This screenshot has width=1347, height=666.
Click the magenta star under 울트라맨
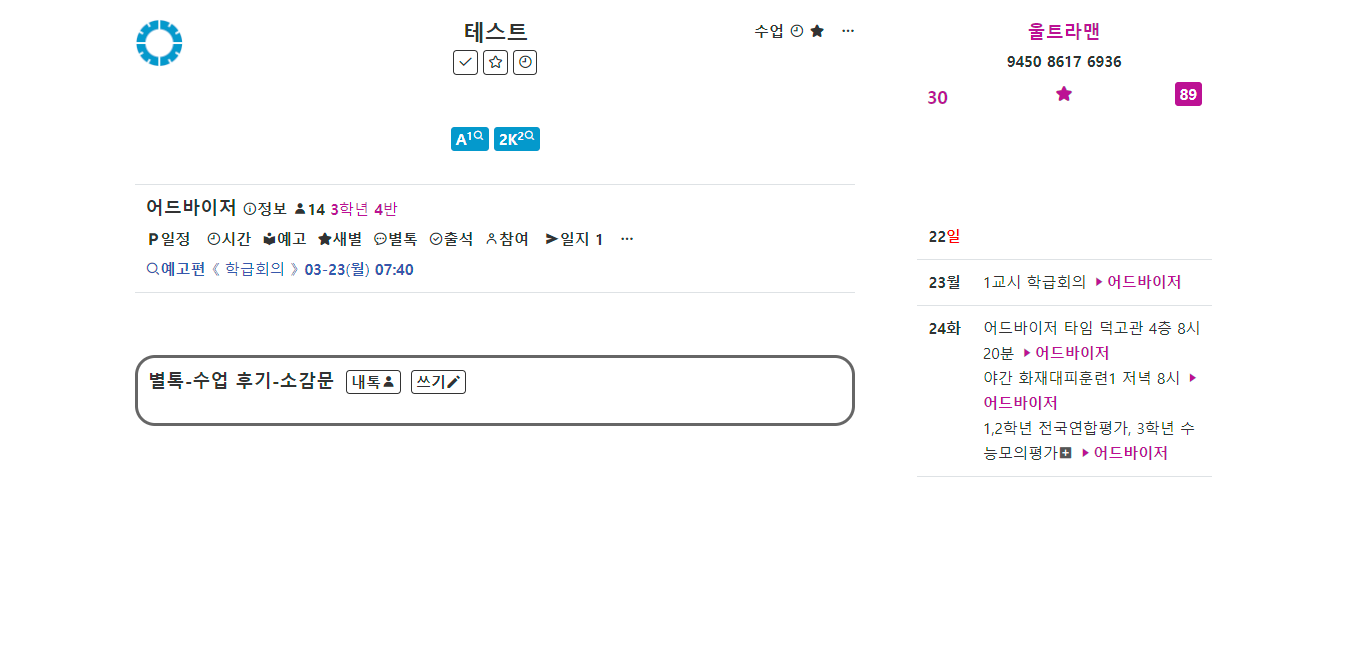tap(1064, 94)
